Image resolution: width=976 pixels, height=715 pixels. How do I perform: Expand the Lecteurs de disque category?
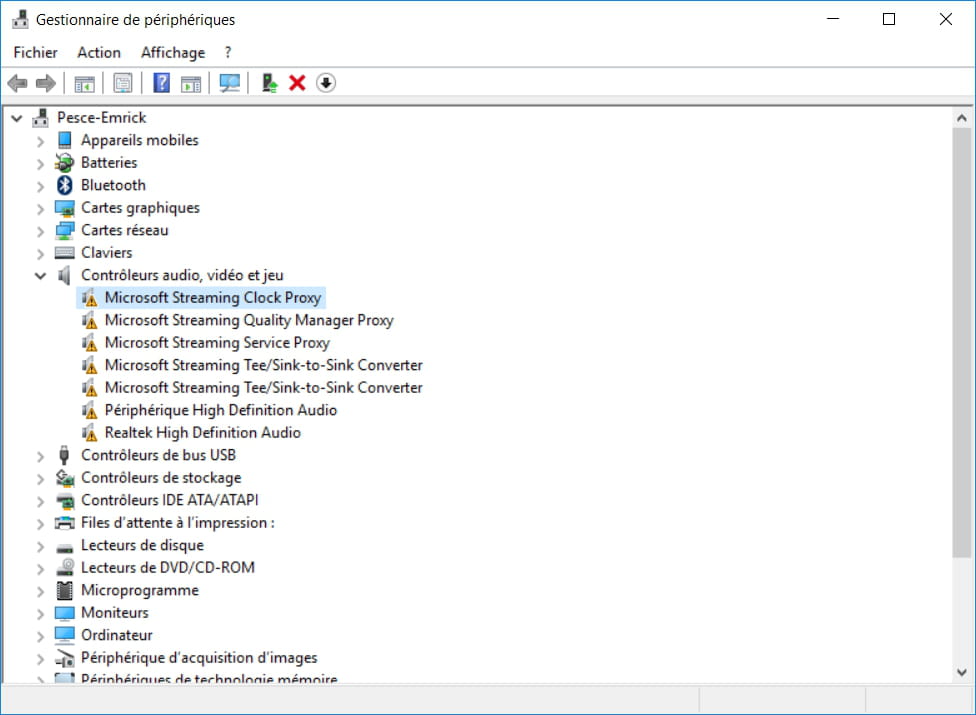(40, 546)
